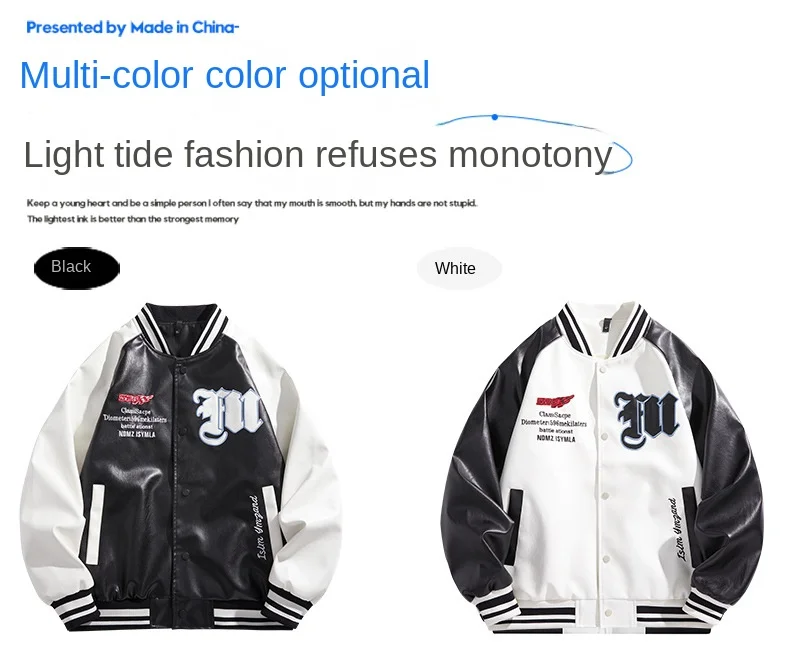
Task: Click the 'Keep a young heart' description line
Action: coord(251,203)
